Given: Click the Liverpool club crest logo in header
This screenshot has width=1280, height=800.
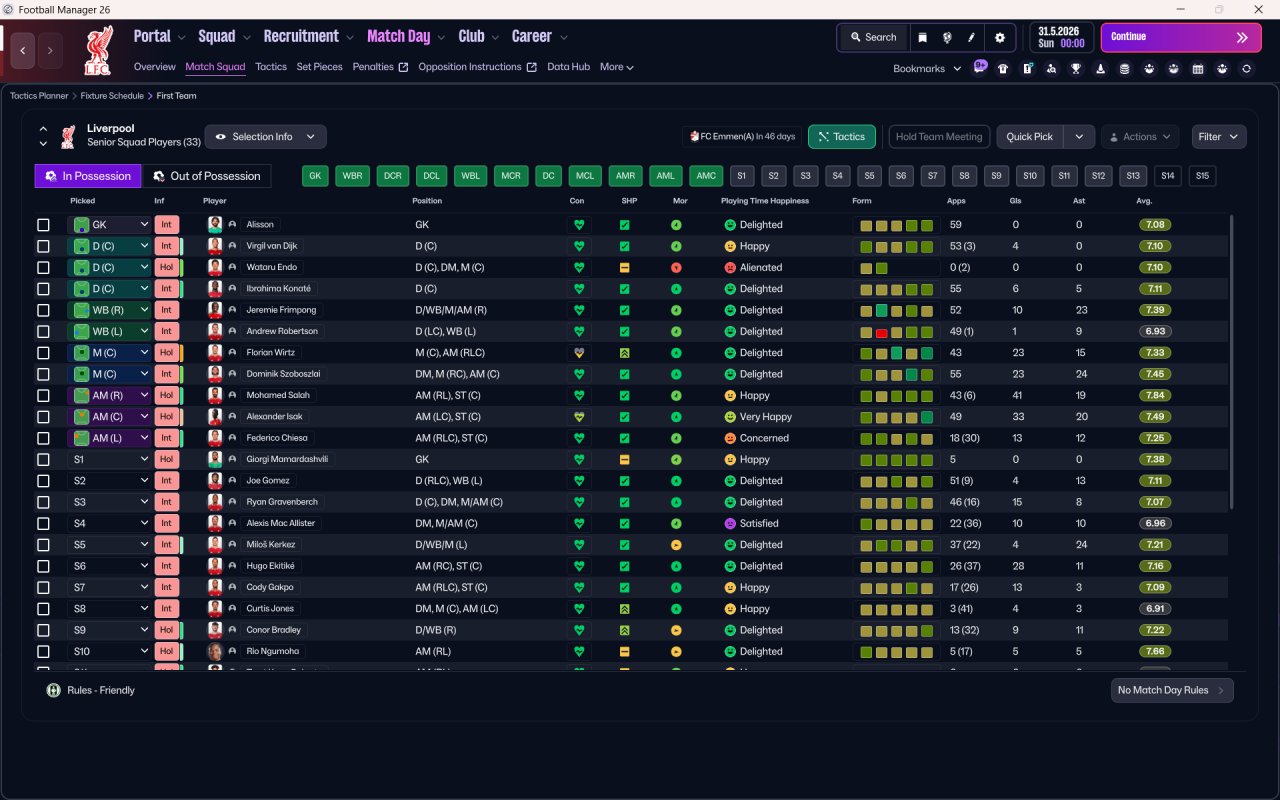Looking at the screenshot, I should point(97,52).
